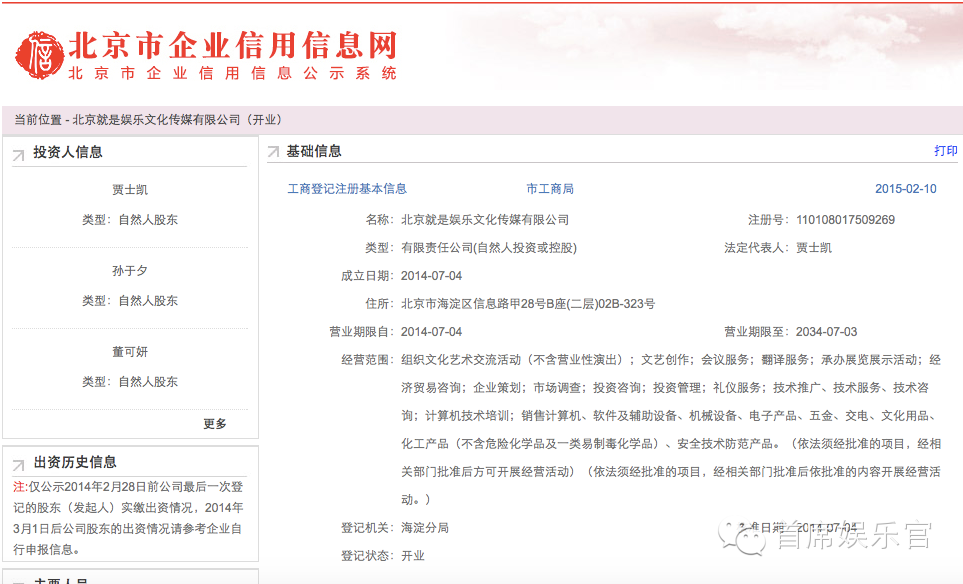Image resolution: width=963 pixels, height=584 pixels.
Task: Click the red 注 note in 出资历史信息
Action: 19,487
